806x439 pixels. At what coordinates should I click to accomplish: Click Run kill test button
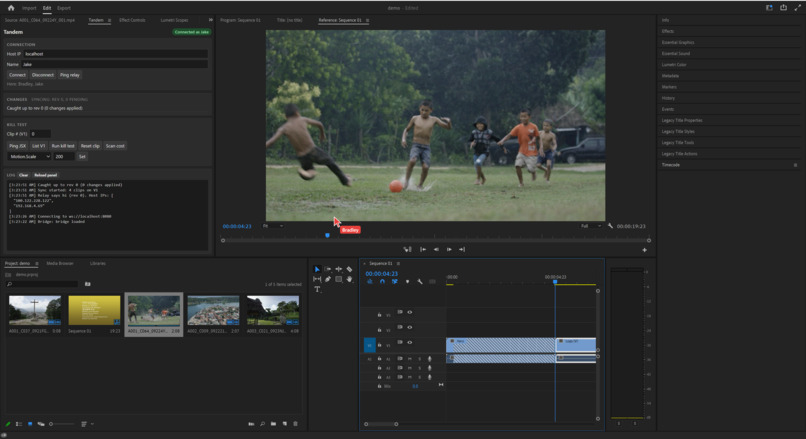[x=63, y=146]
